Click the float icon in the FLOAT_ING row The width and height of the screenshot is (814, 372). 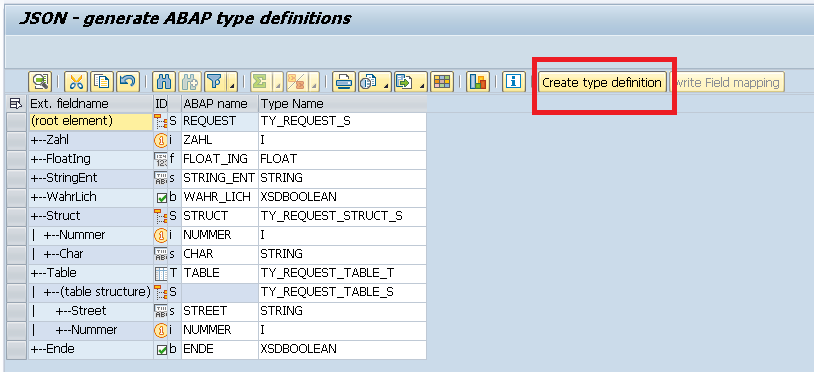160,159
